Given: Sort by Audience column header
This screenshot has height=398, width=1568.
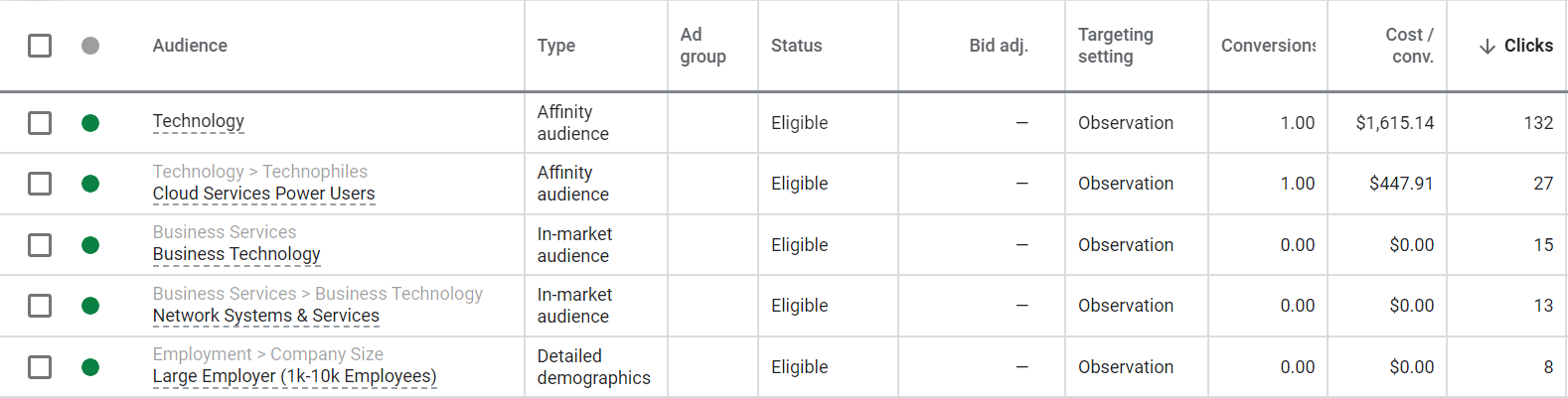Looking at the screenshot, I should pos(190,46).
